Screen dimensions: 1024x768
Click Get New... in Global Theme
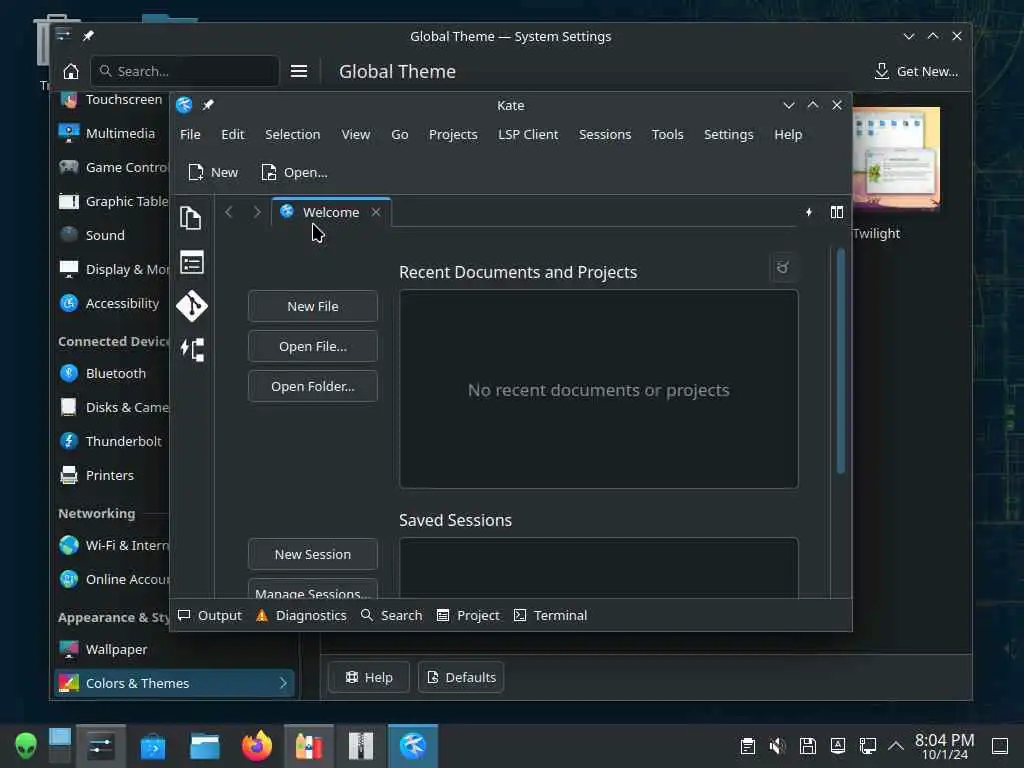(916, 71)
